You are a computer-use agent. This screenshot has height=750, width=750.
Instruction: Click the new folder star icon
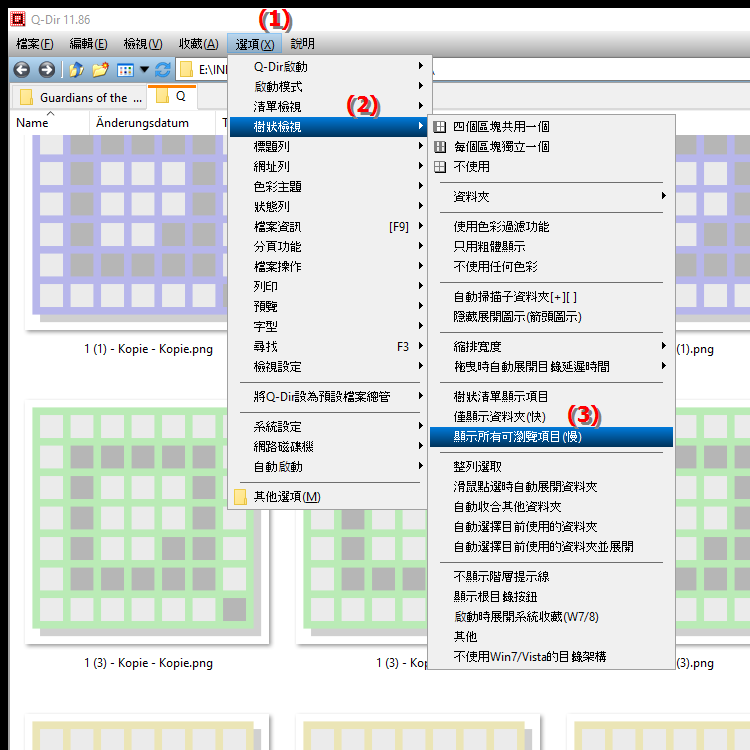100,70
